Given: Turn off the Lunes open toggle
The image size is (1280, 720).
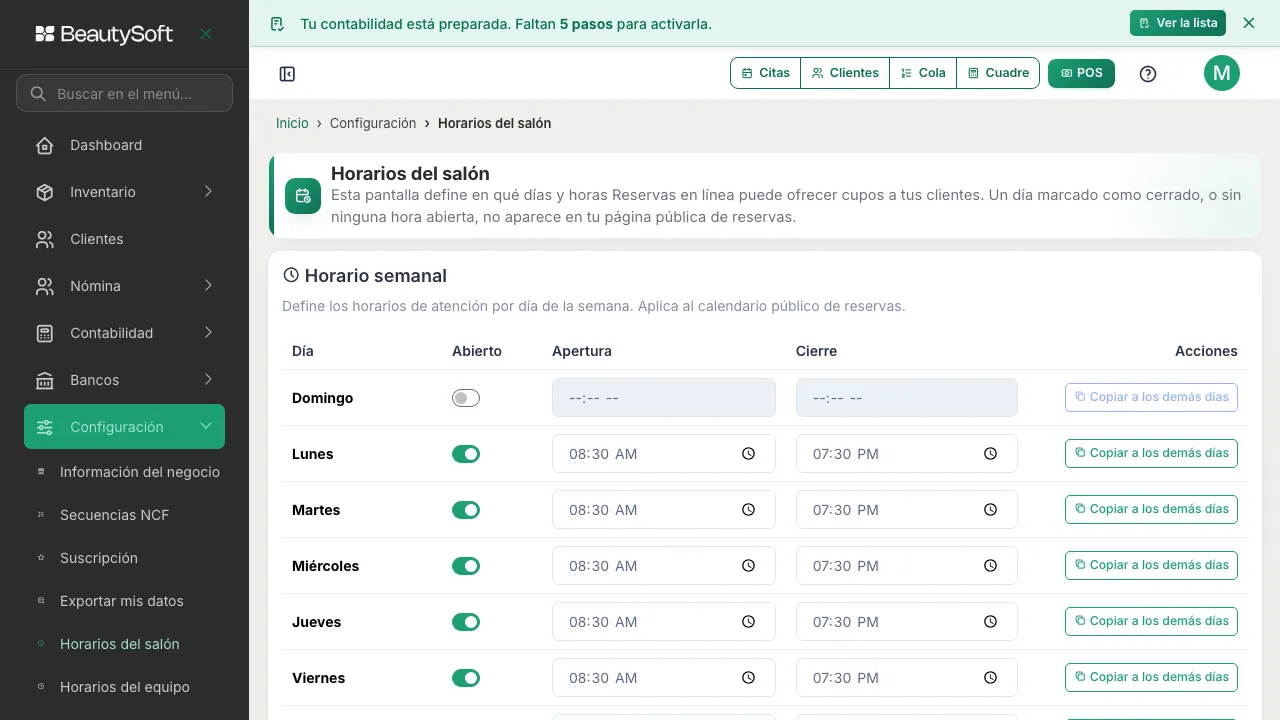Looking at the screenshot, I should pyautogui.click(x=466, y=454).
